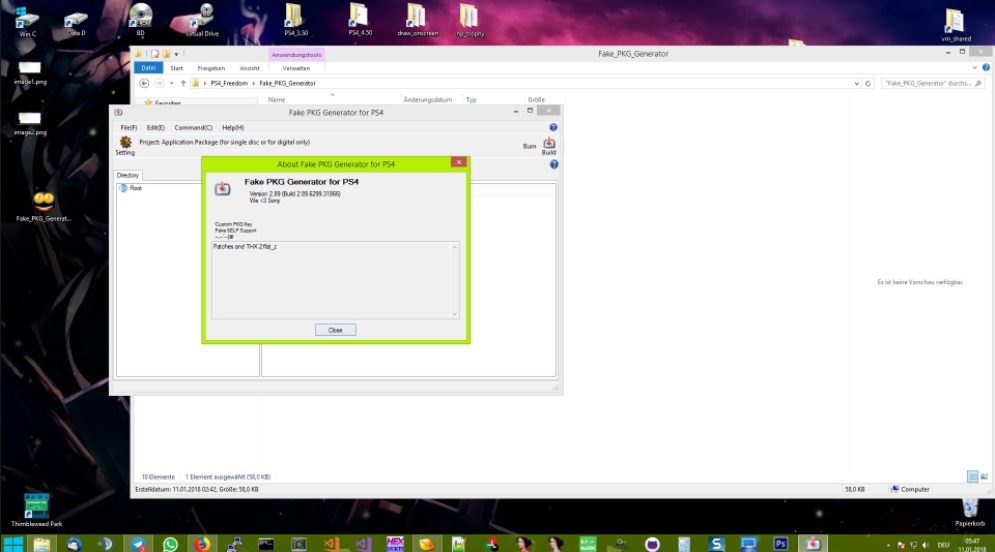Sort by the Größe column header
Image resolution: width=995 pixels, height=552 pixels.
(536, 100)
